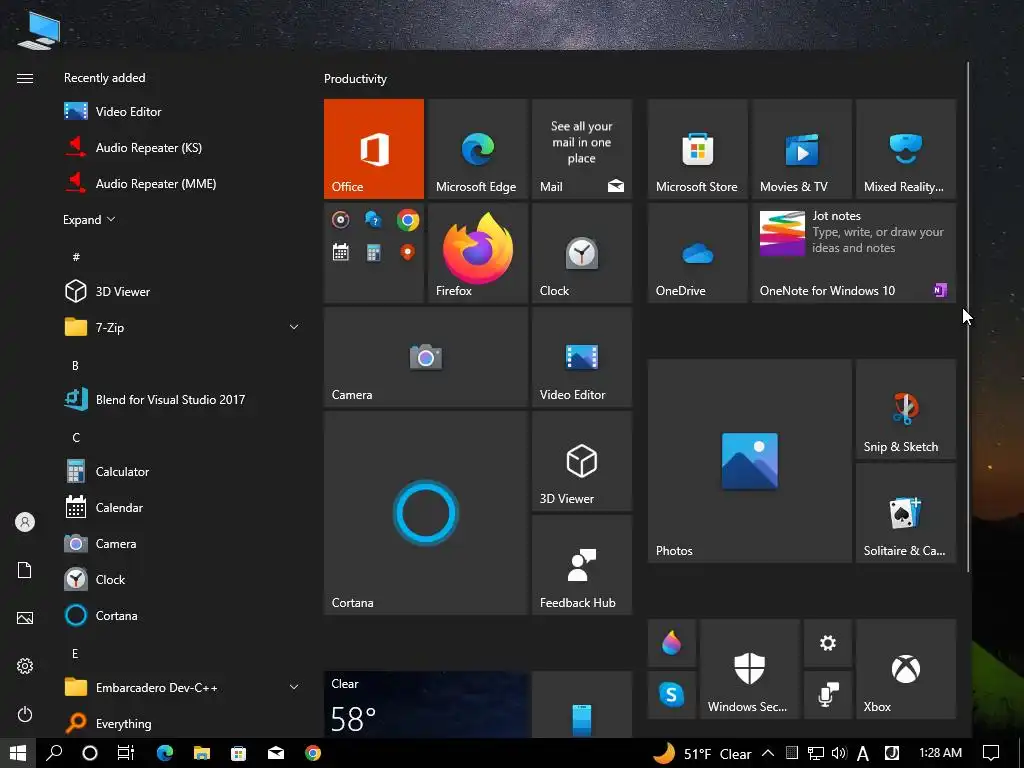Launch Firefox from its tile

[x=477, y=253]
